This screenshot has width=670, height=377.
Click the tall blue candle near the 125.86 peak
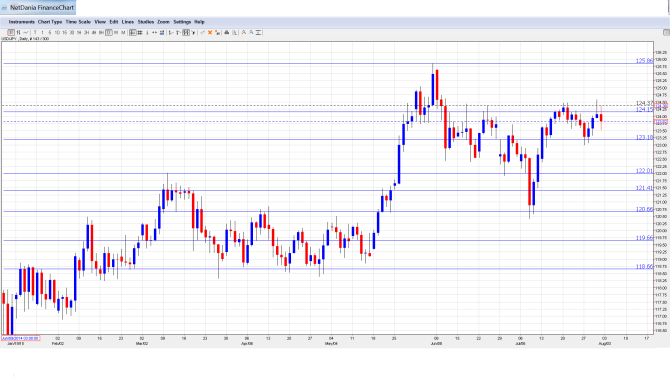click(x=433, y=89)
